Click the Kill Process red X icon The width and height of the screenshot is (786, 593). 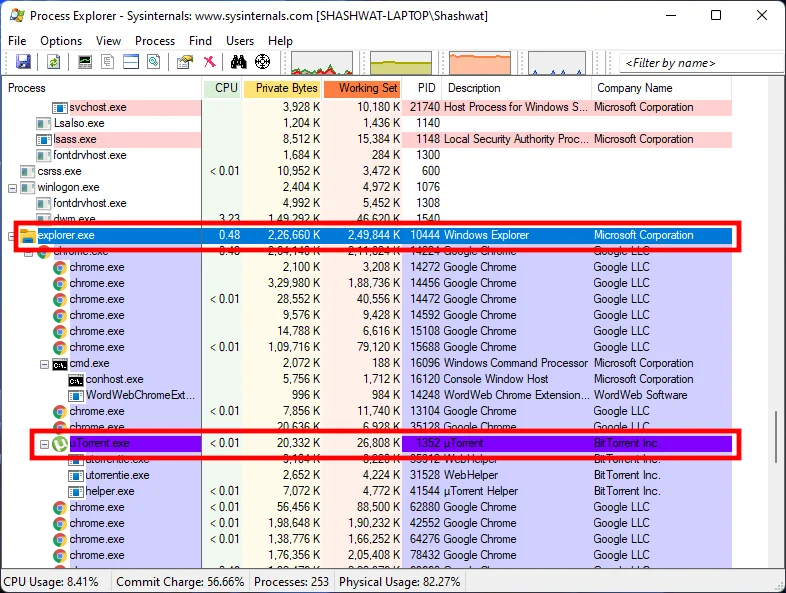click(x=210, y=62)
